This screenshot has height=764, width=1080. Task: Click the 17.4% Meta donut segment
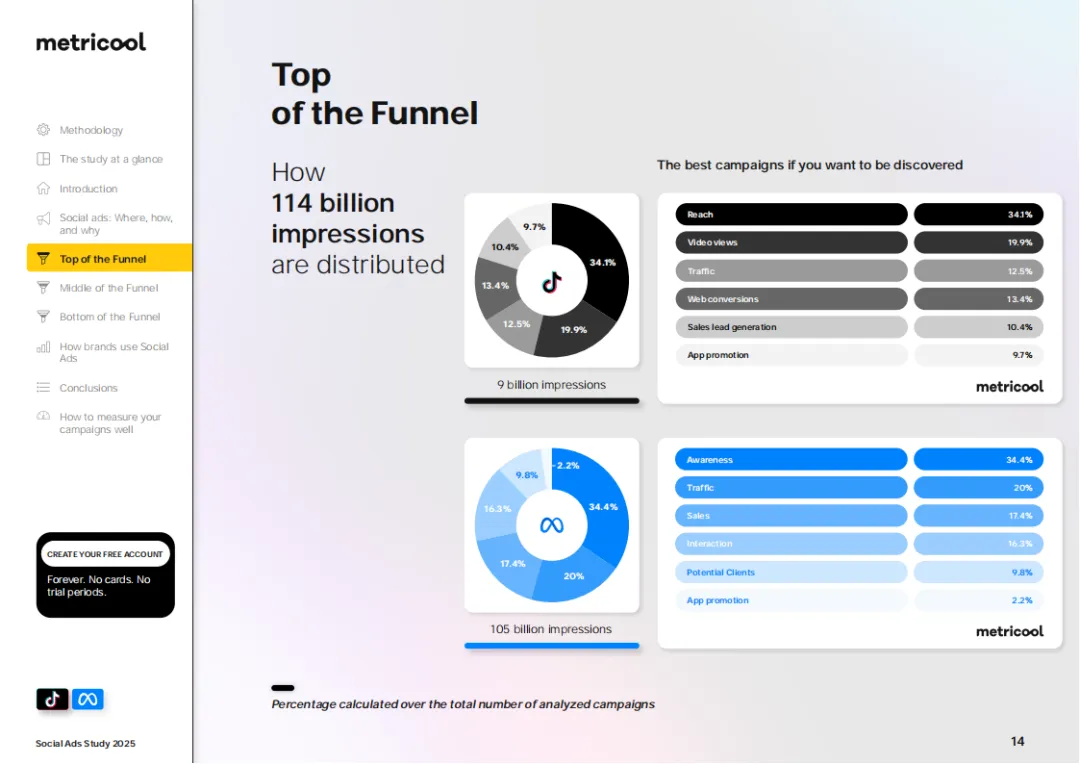coord(513,565)
